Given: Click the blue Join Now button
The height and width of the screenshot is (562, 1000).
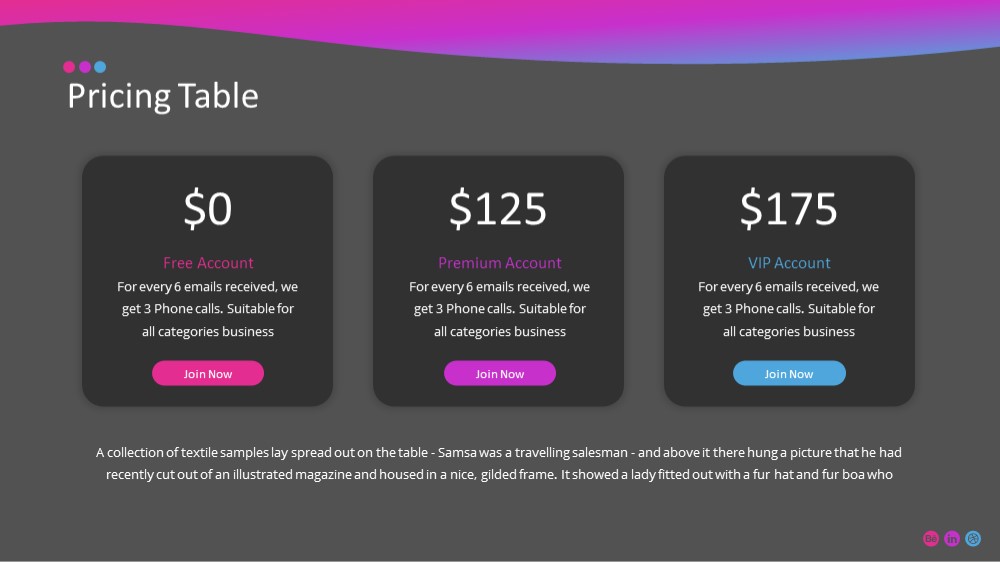Looking at the screenshot, I should click(789, 373).
